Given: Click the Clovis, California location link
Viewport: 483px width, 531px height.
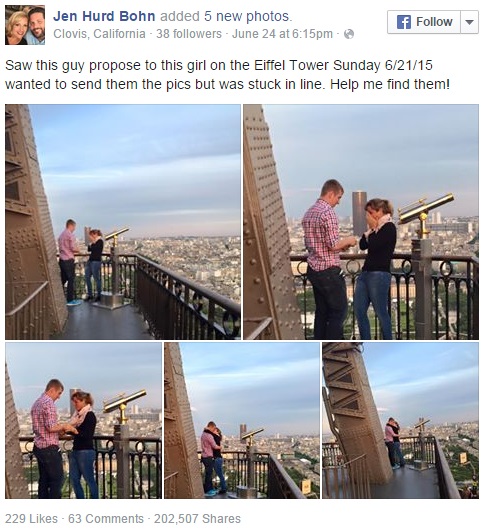Looking at the screenshot, I should (x=100, y=34).
